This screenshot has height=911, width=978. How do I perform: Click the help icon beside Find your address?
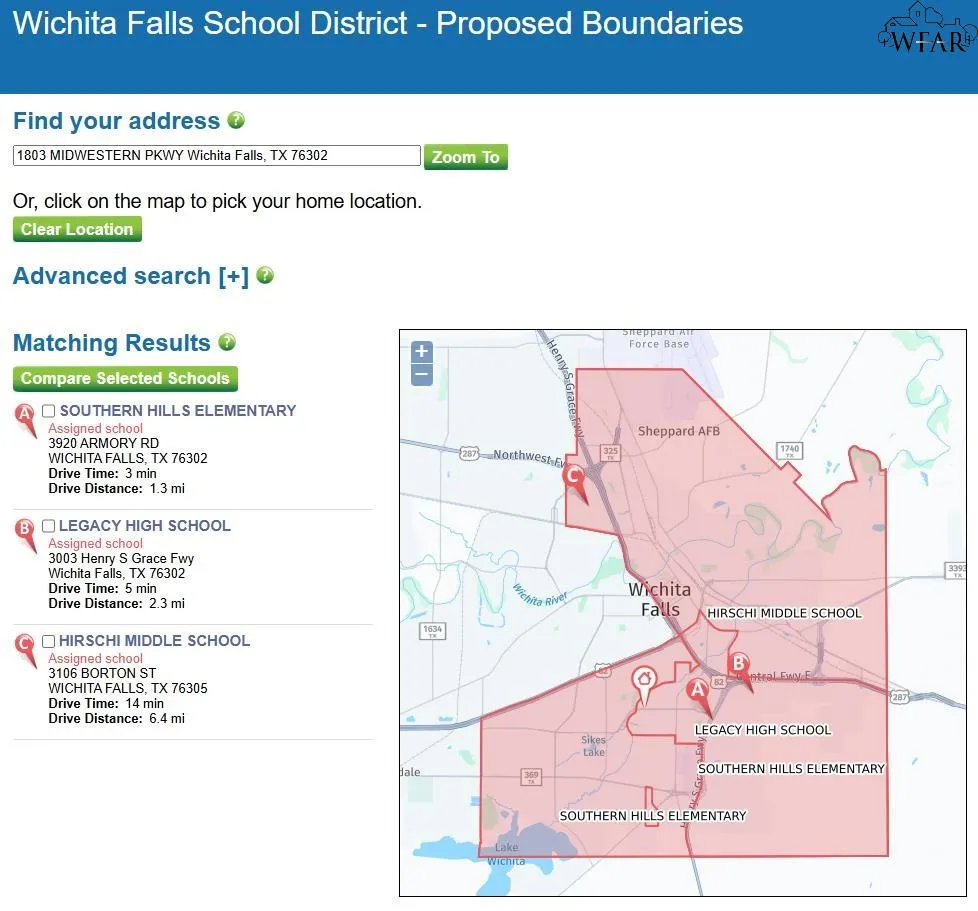click(x=236, y=120)
